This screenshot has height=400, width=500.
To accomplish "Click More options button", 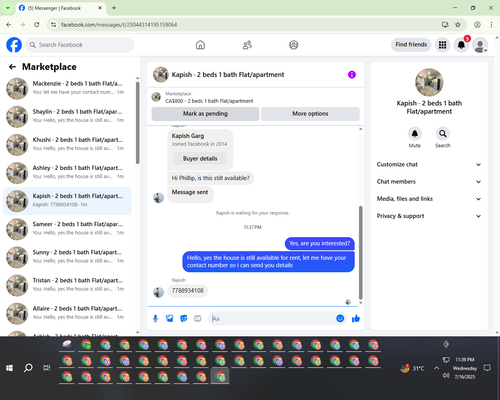I will tap(310, 114).
